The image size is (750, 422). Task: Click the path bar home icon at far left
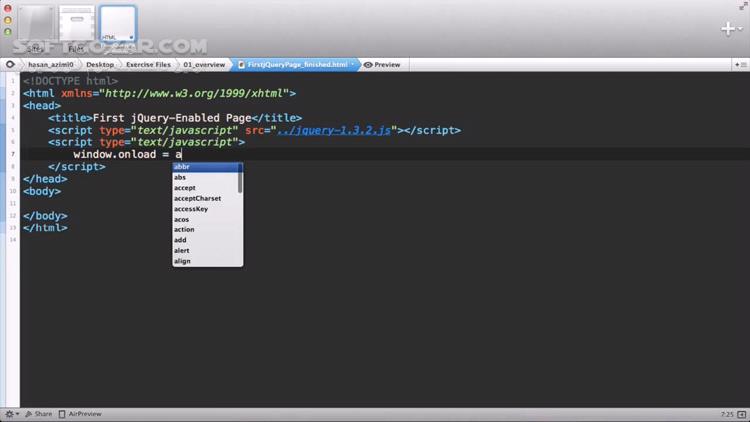click(10, 64)
